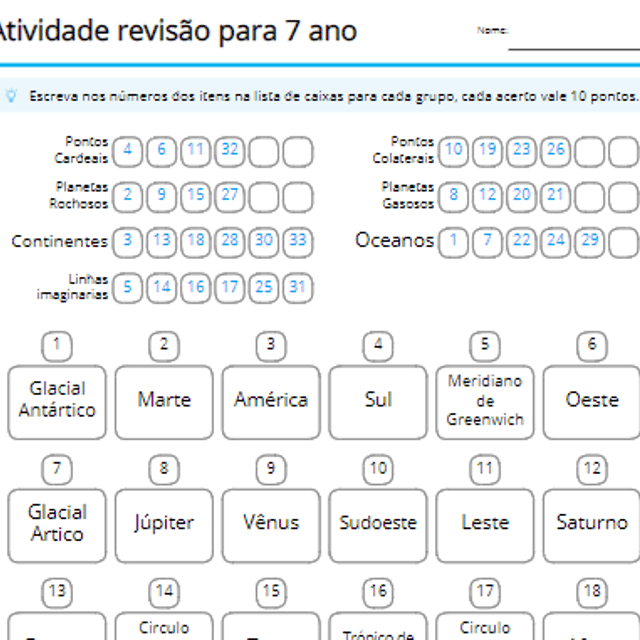
Task: Click the lightbulb hint icon
Action: pos(11,96)
